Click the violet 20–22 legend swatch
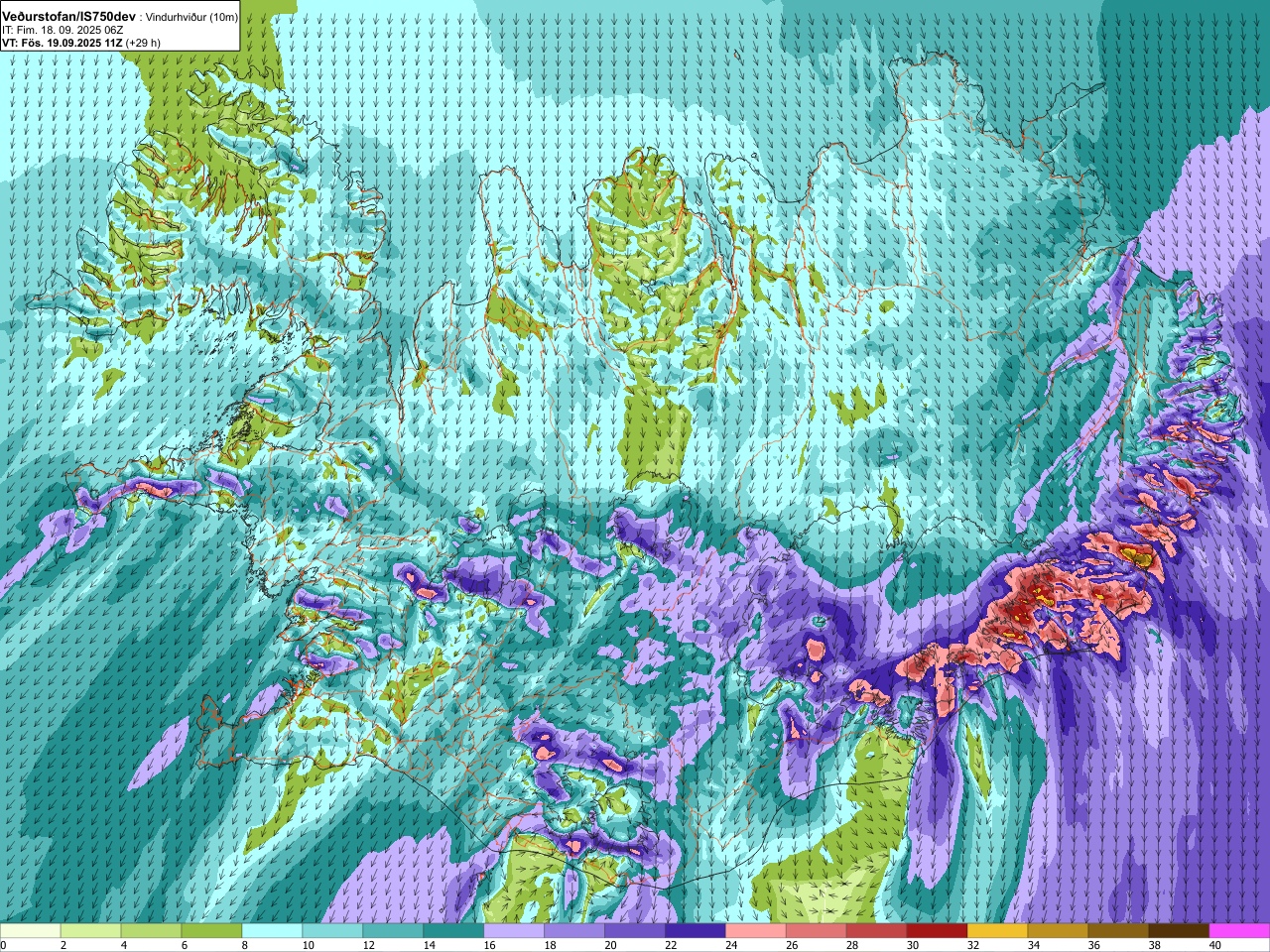The width and height of the screenshot is (1270, 952). point(635,931)
